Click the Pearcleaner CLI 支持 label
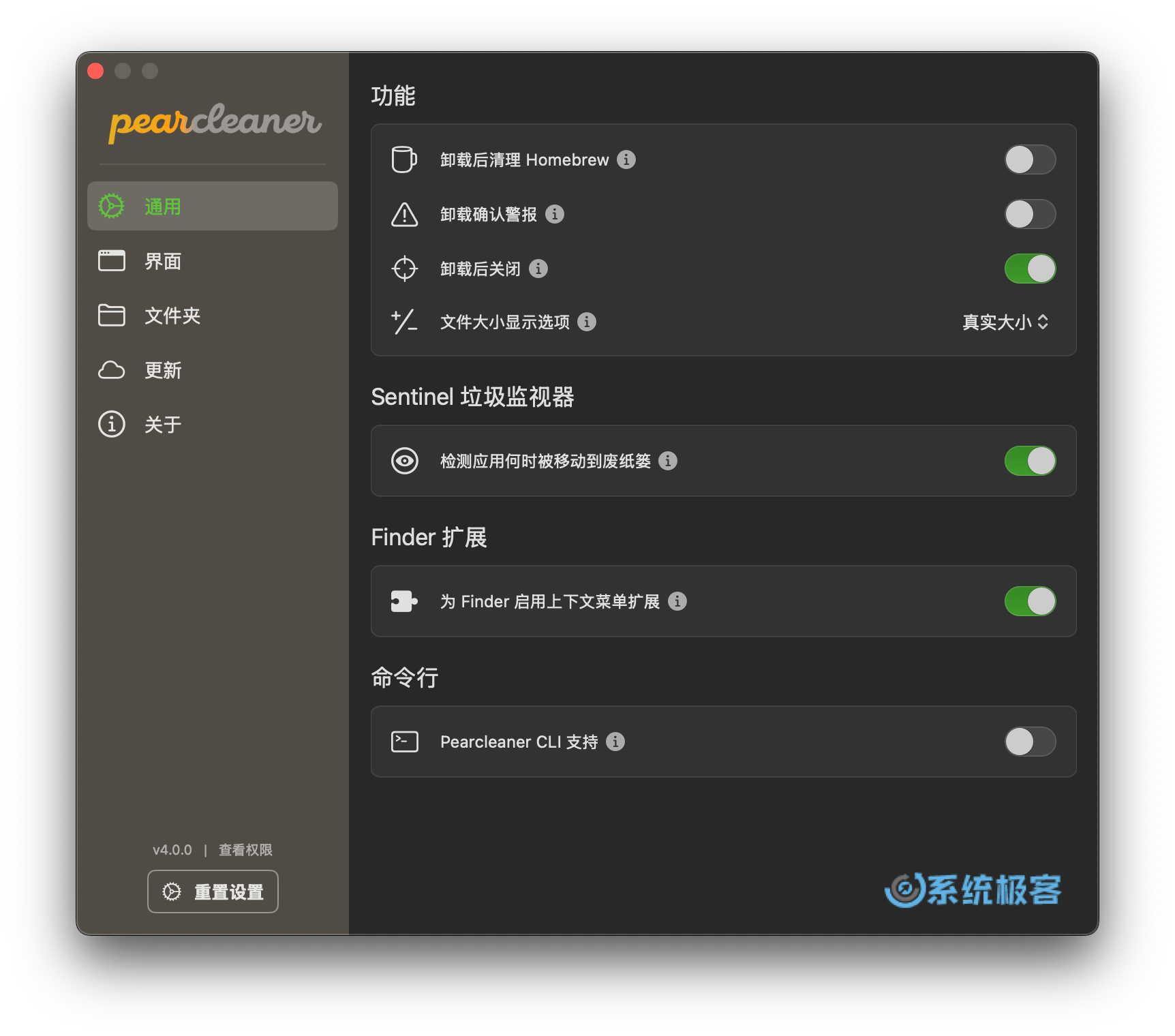Image resolution: width=1175 pixels, height=1036 pixels. (519, 742)
